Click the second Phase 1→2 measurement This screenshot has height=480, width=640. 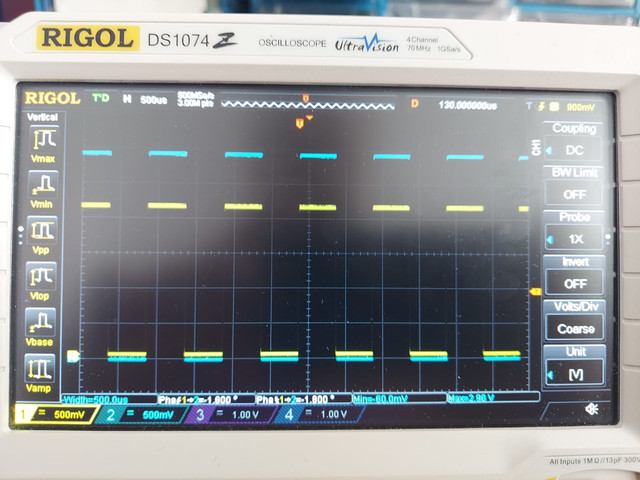click(304, 399)
